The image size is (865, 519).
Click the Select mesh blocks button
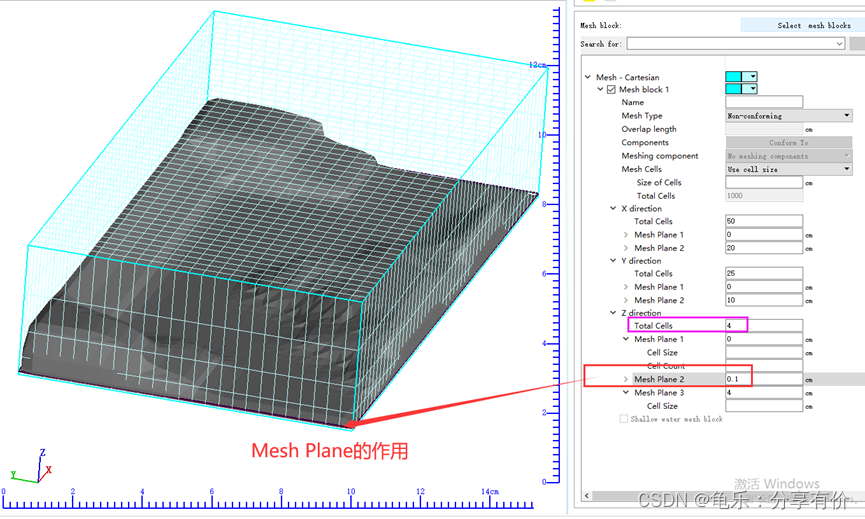tap(803, 25)
